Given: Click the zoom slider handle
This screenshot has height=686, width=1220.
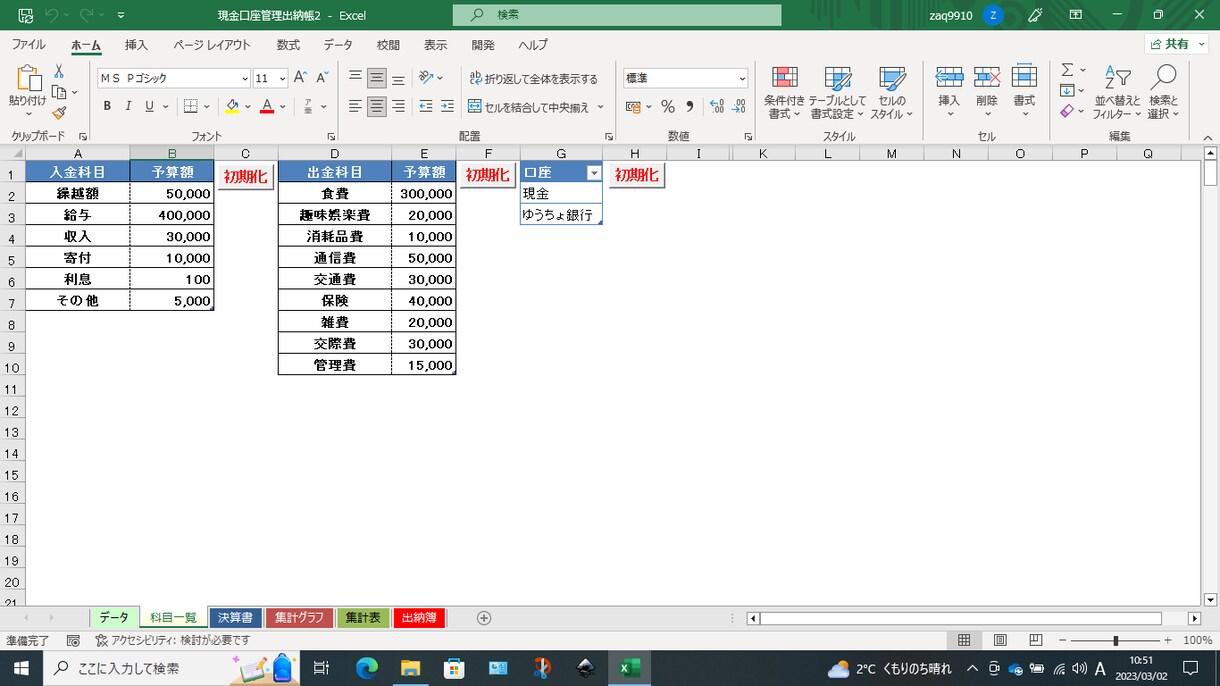Looking at the screenshot, I should (1115, 640).
